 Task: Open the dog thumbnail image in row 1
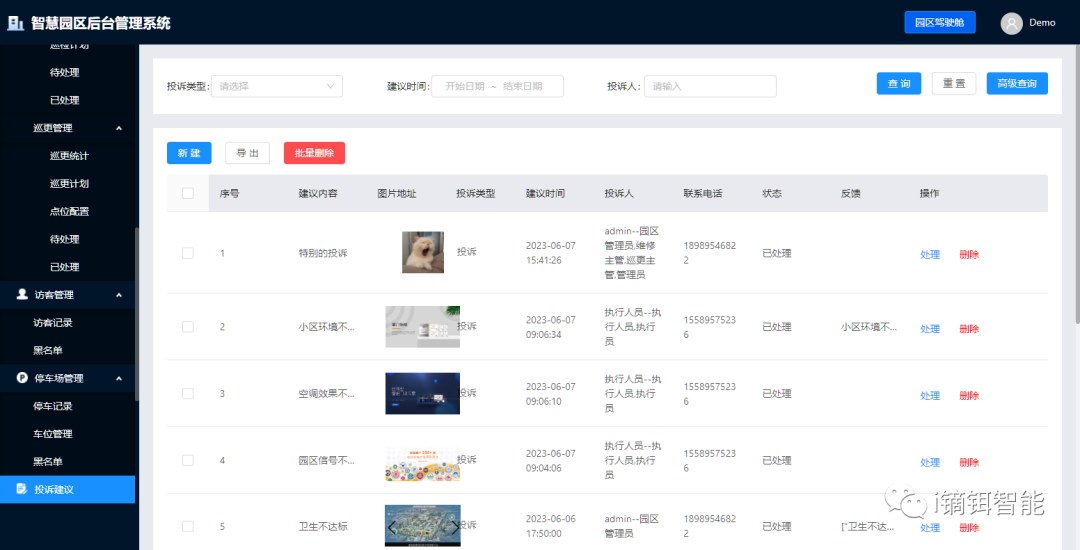click(422, 253)
